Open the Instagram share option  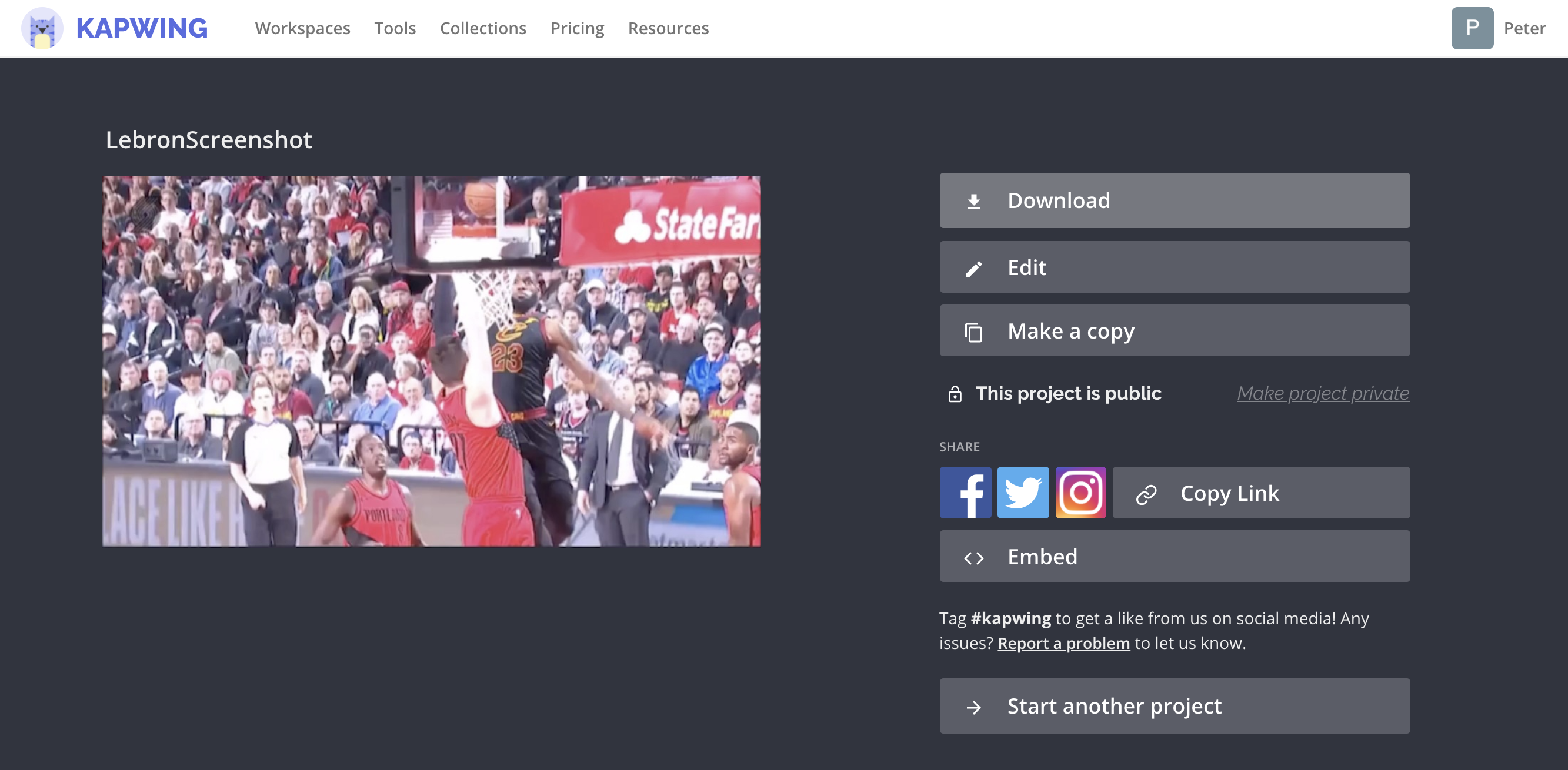(1080, 493)
